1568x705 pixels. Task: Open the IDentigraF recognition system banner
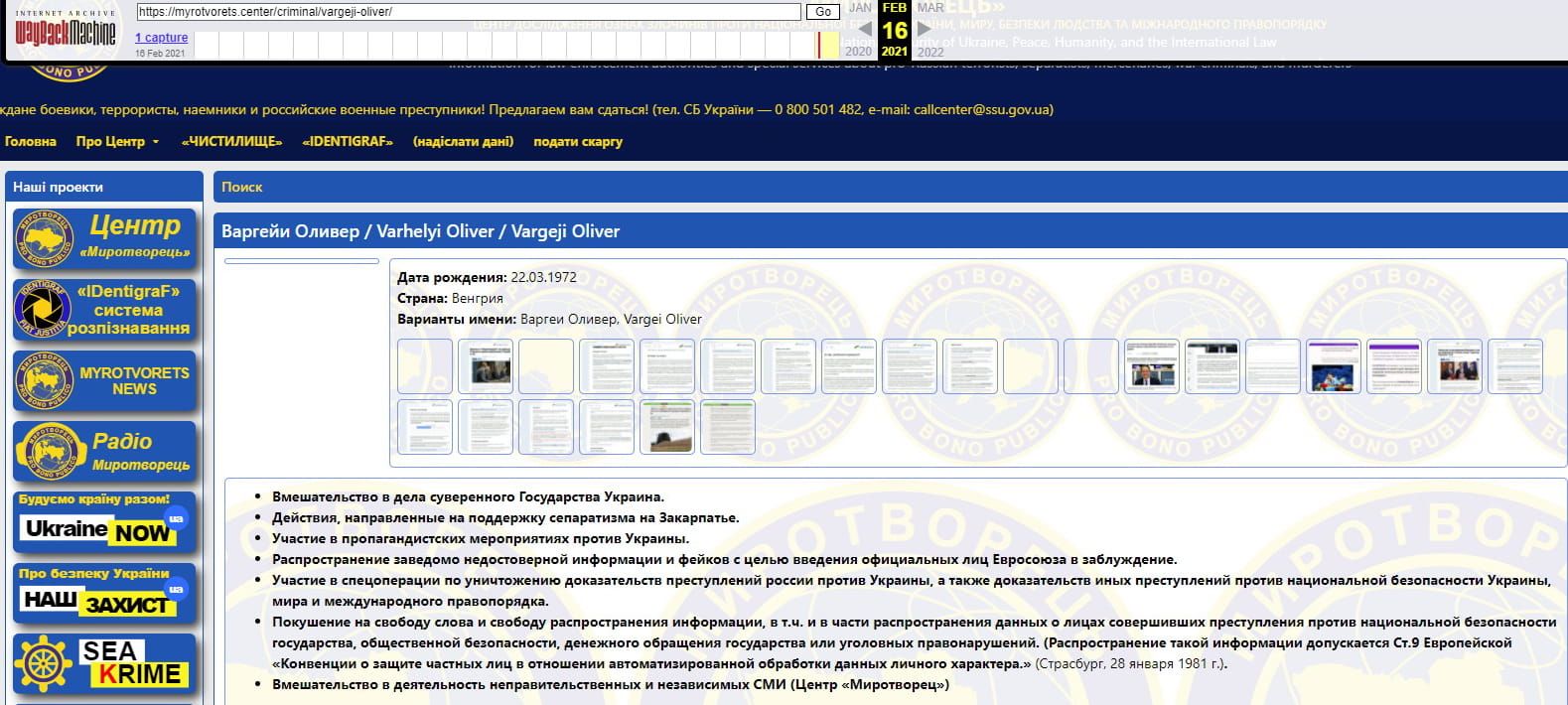tap(104, 309)
